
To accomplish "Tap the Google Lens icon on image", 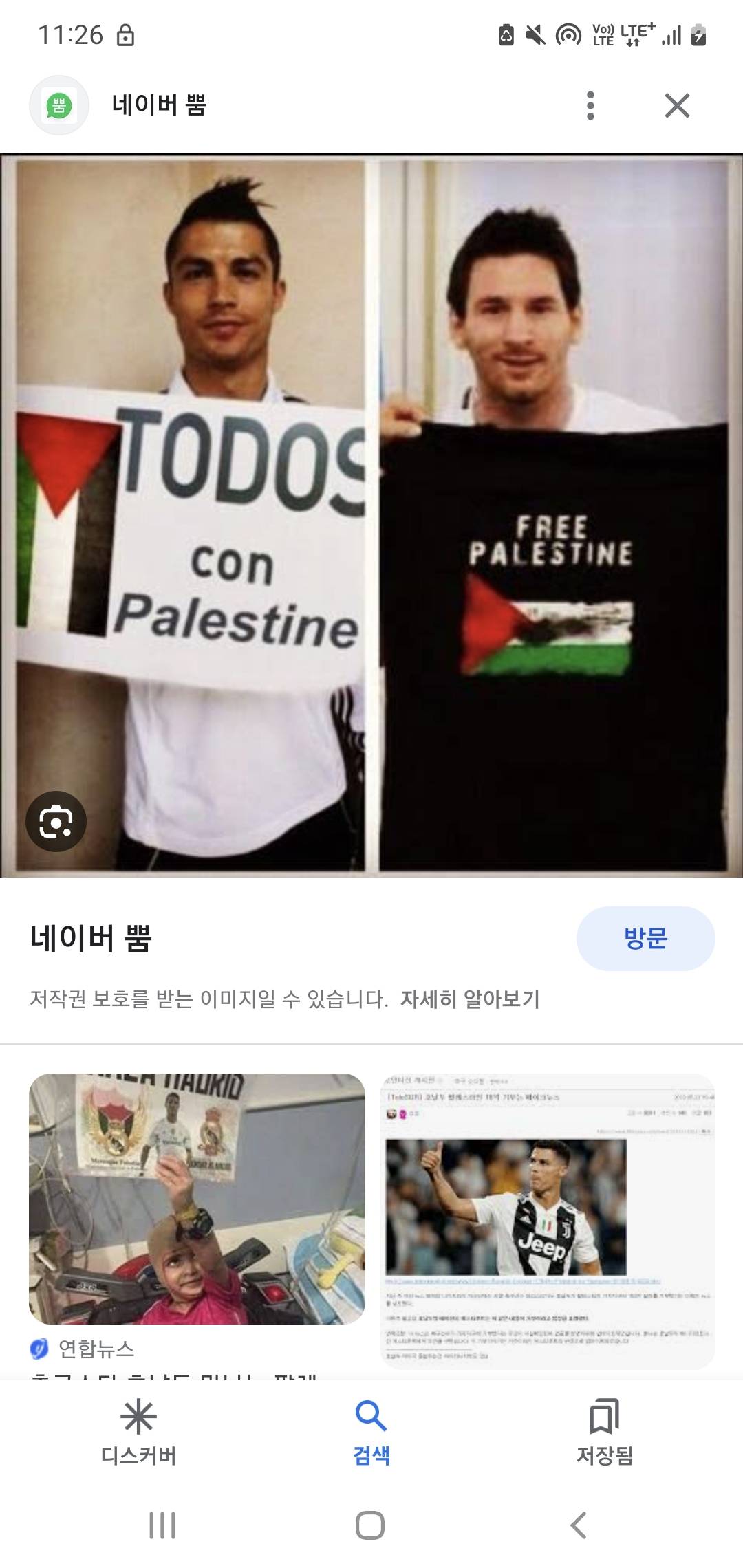I will pos(56,821).
